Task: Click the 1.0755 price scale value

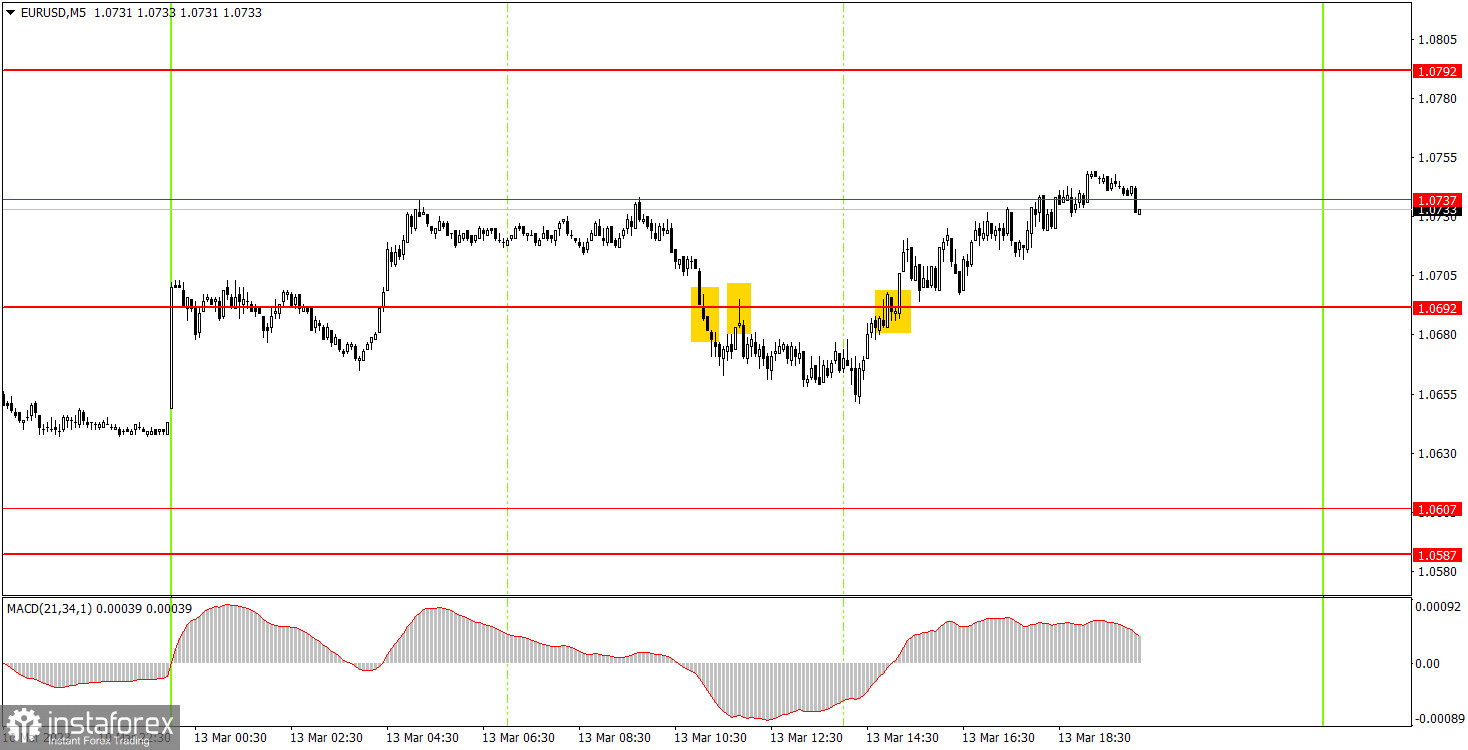Action: pyautogui.click(x=1436, y=158)
